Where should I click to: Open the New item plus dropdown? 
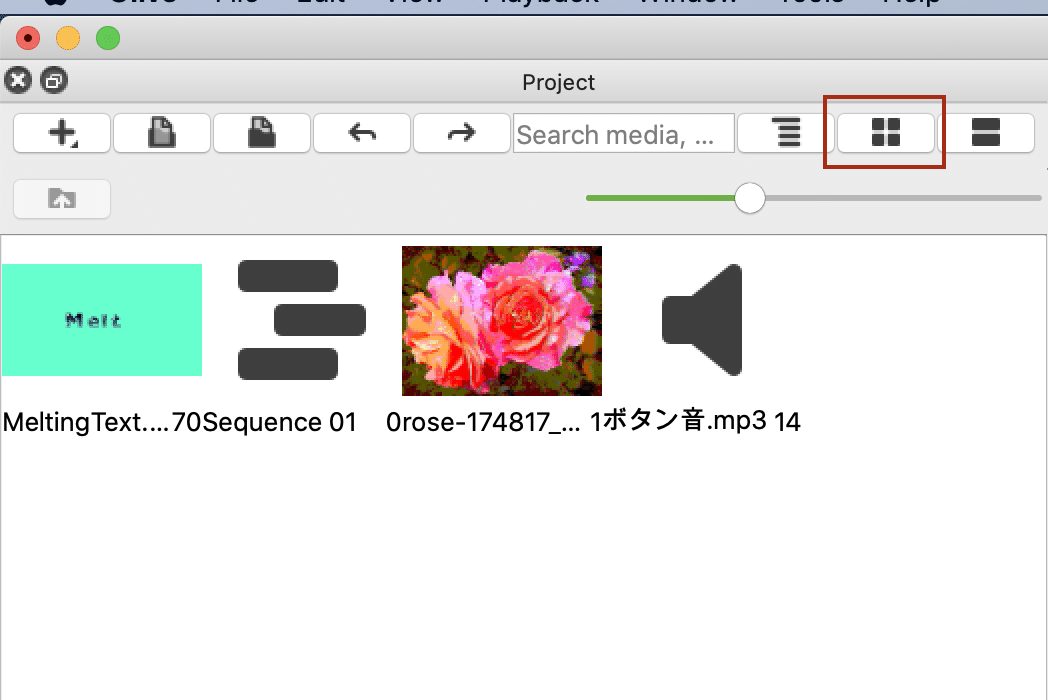(62, 133)
